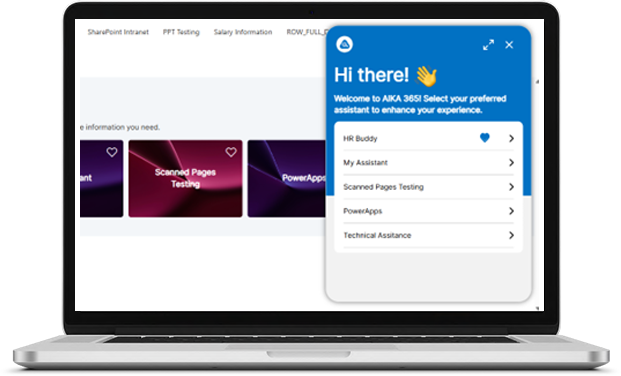Viewport: 621px width, 376px height.
Task: Open the PowerApps card thumbnail
Action: (x=287, y=178)
